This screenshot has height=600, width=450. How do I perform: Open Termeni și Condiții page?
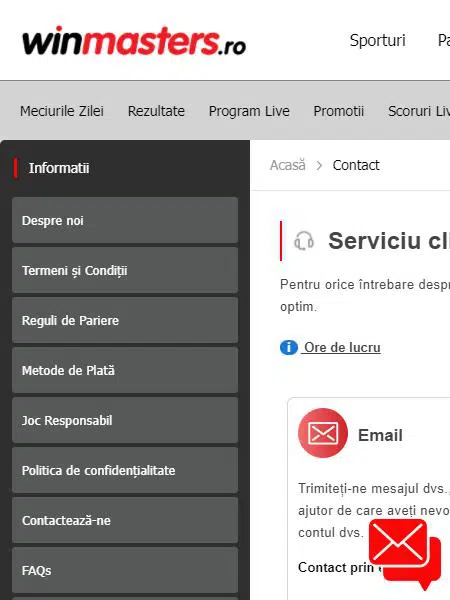pos(125,271)
